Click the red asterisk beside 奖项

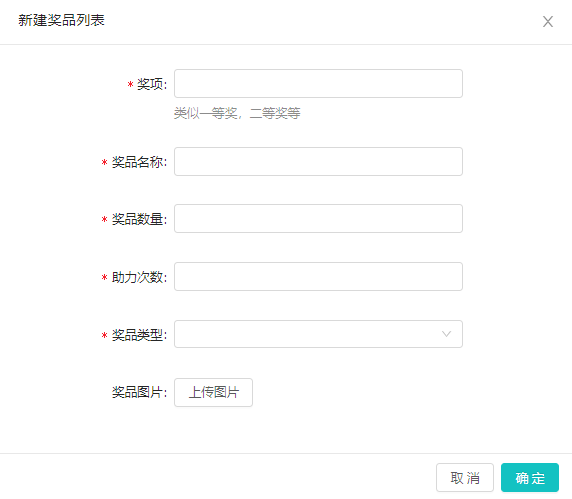tap(130, 85)
